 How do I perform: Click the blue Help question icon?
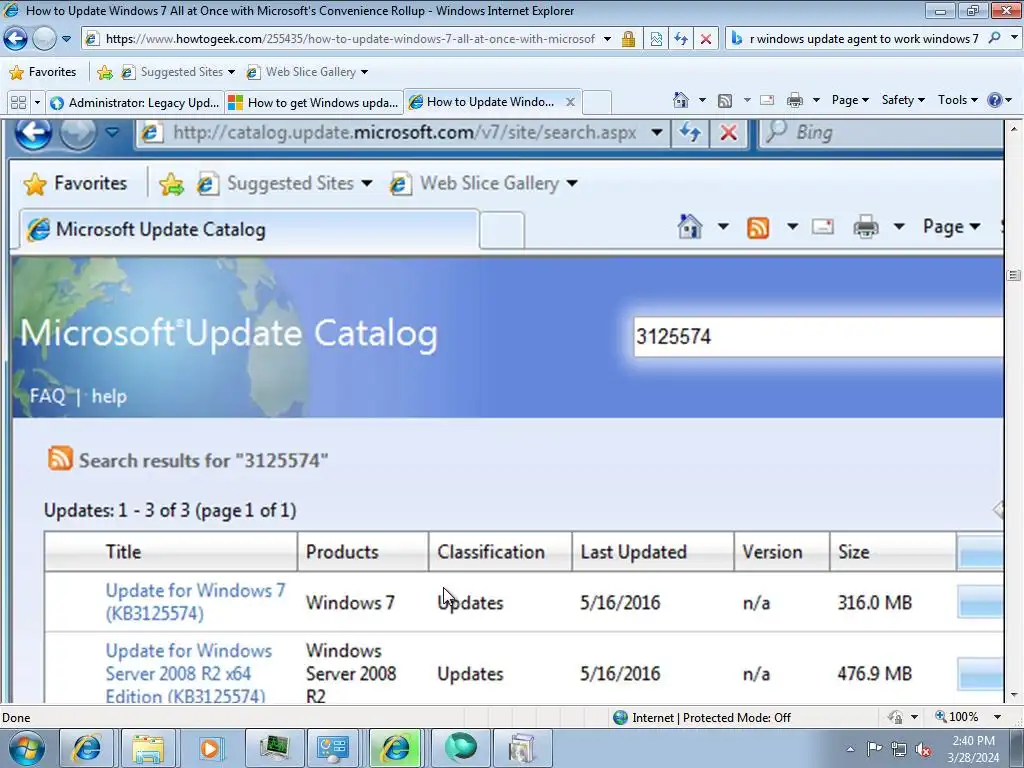coord(995,100)
